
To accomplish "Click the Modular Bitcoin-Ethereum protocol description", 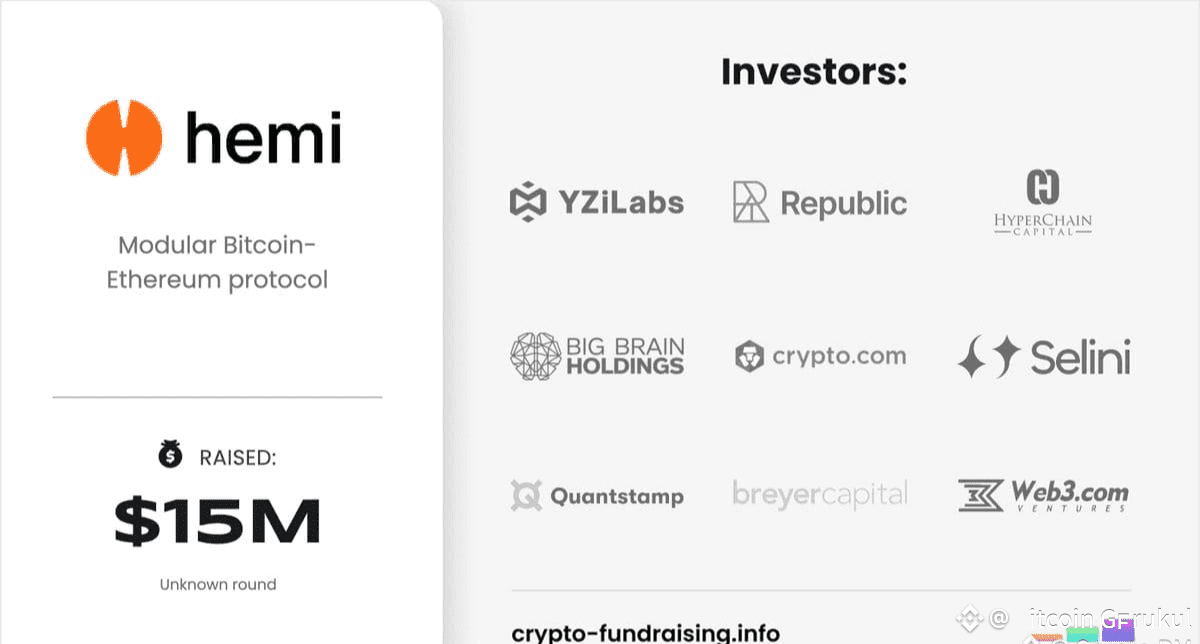I will pos(217,262).
